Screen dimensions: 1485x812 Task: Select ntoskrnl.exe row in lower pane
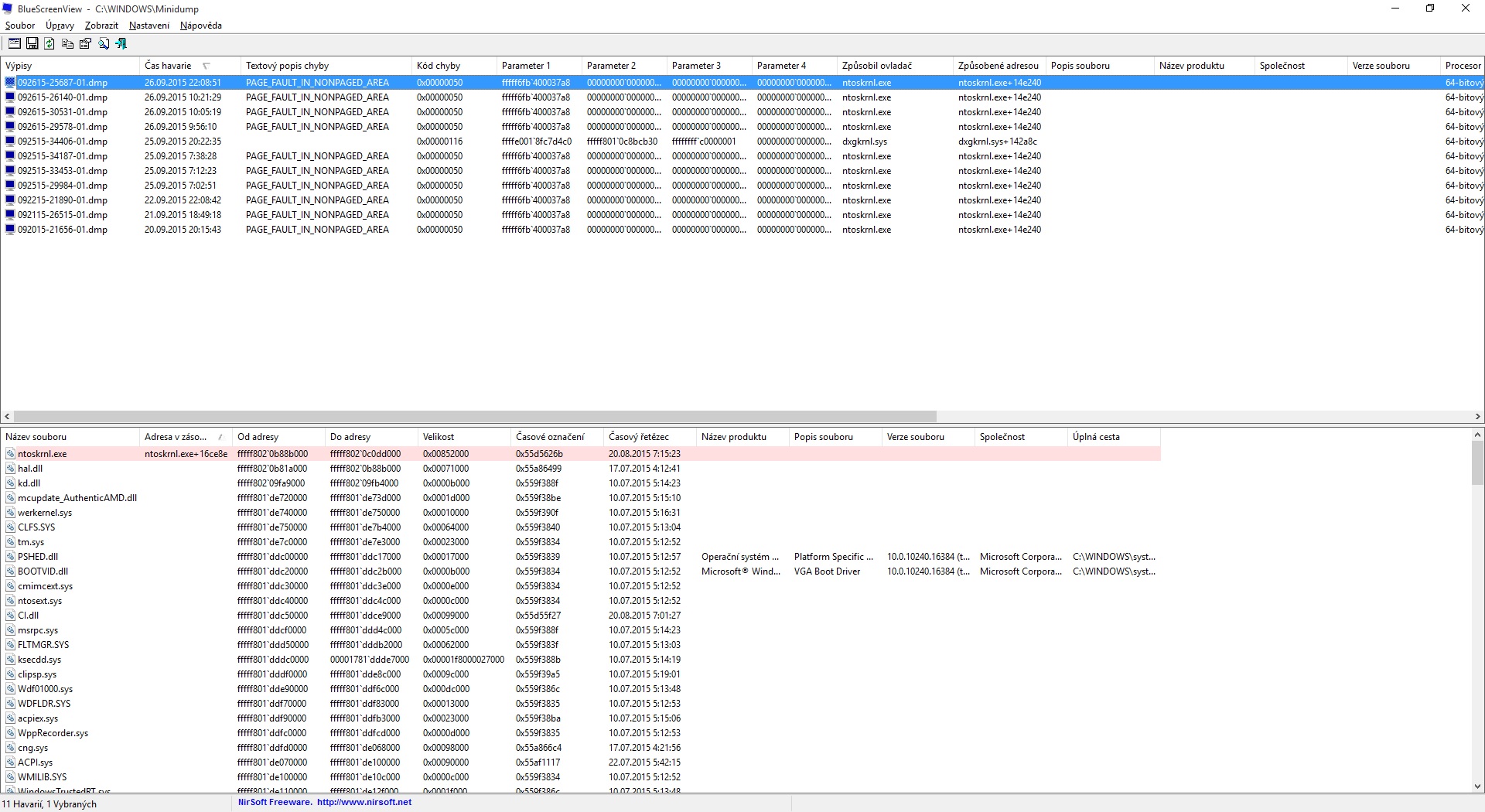pos(43,454)
